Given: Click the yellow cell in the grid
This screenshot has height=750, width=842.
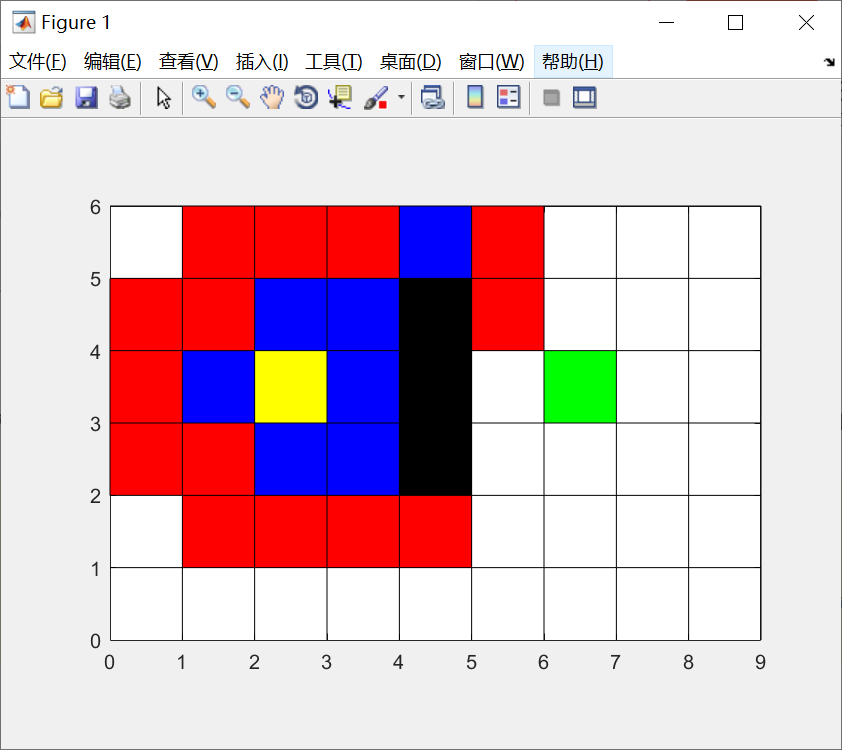Looking at the screenshot, I should [x=291, y=387].
